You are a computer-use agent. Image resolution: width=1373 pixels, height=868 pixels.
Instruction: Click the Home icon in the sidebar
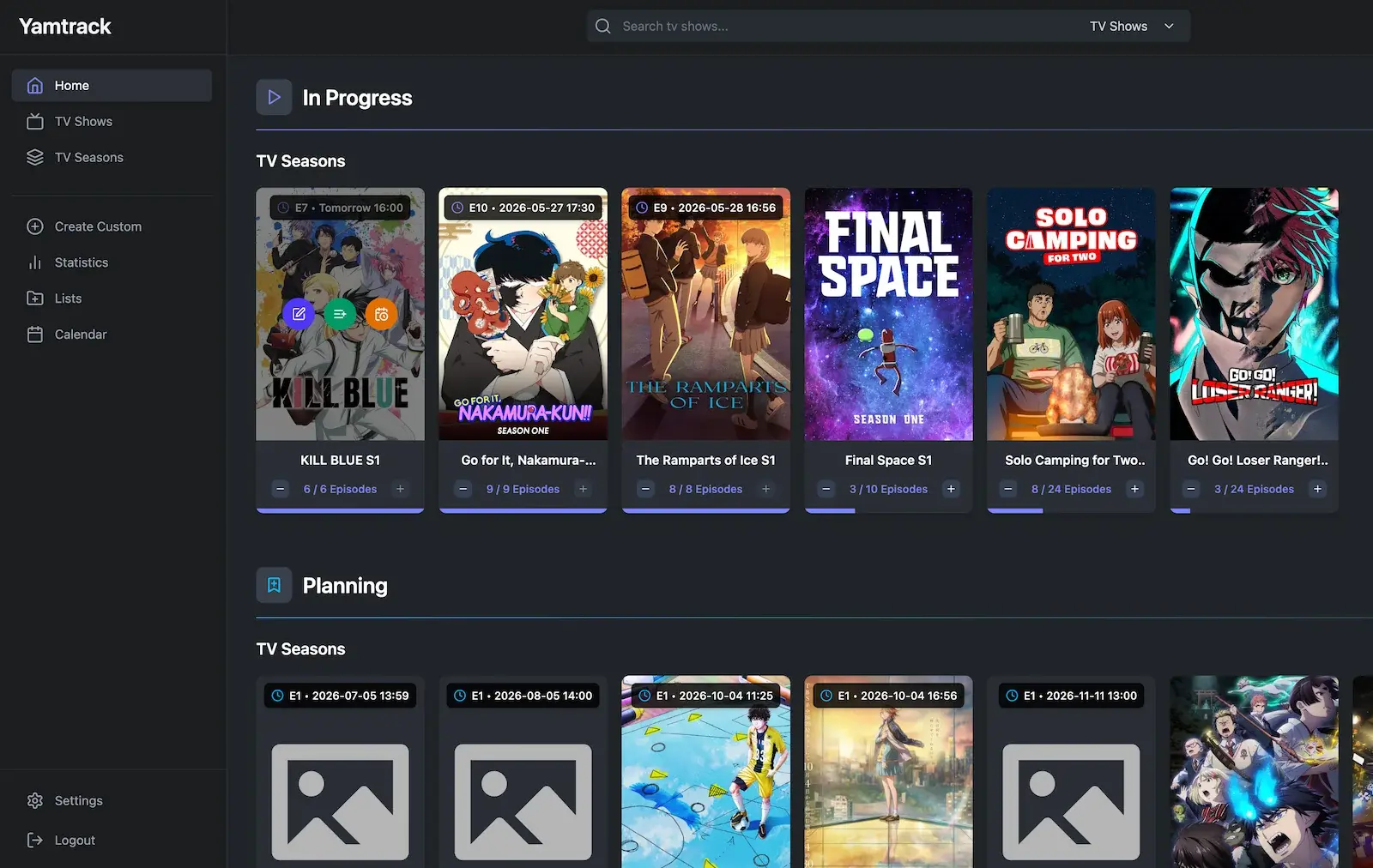[x=35, y=86]
